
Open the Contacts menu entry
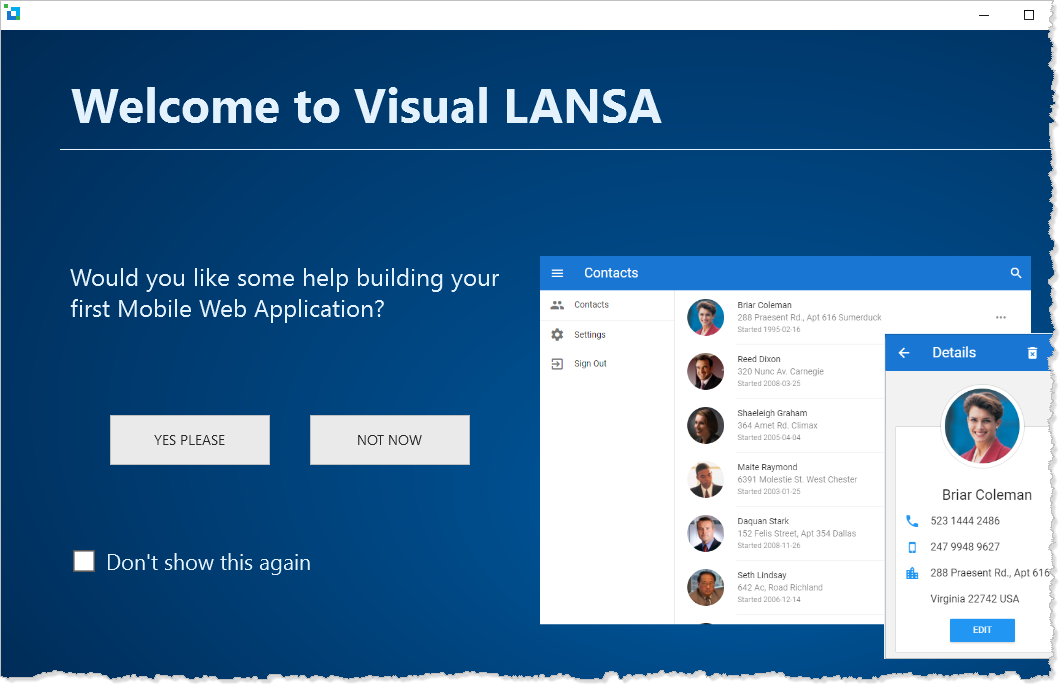pyautogui.click(x=591, y=305)
